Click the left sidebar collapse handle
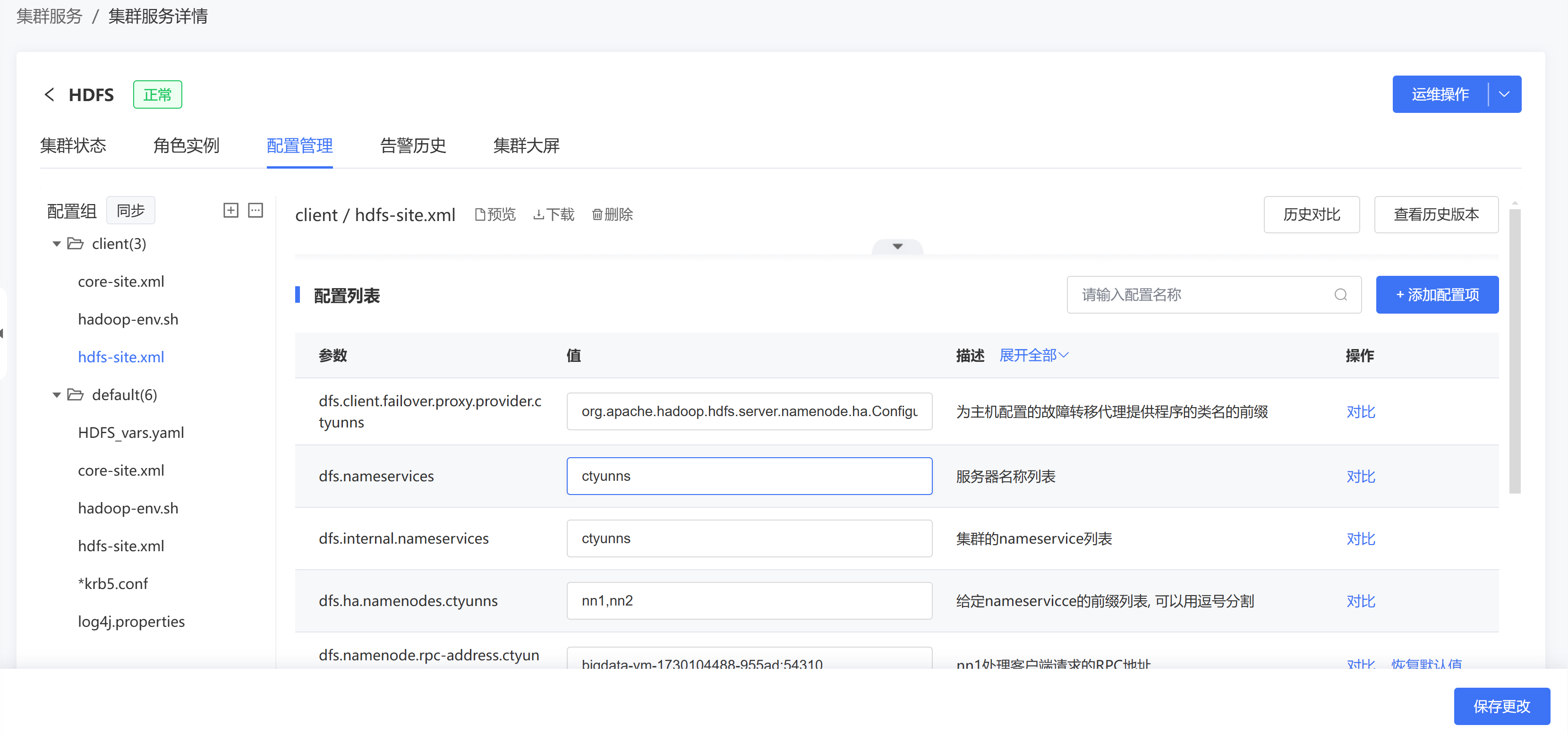Image resolution: width=1568 pixels, height=734 pixels. (x=2, y=333)
